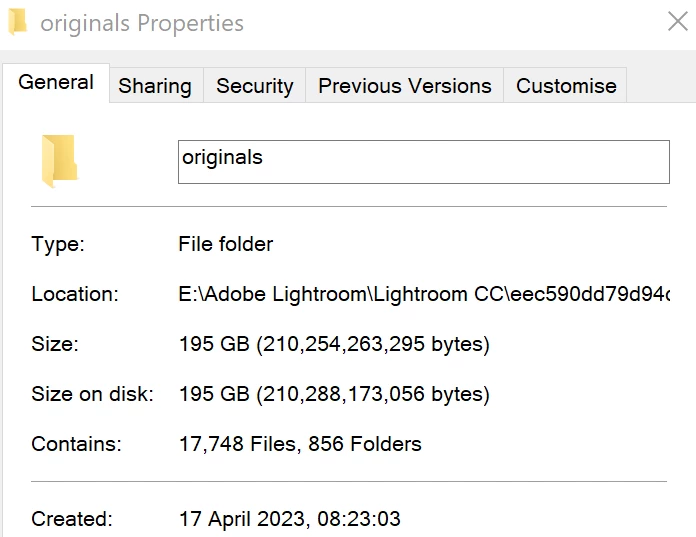The image size is (696, 537).
Task: Click the Size on disk value
Action: coord(334,394)
